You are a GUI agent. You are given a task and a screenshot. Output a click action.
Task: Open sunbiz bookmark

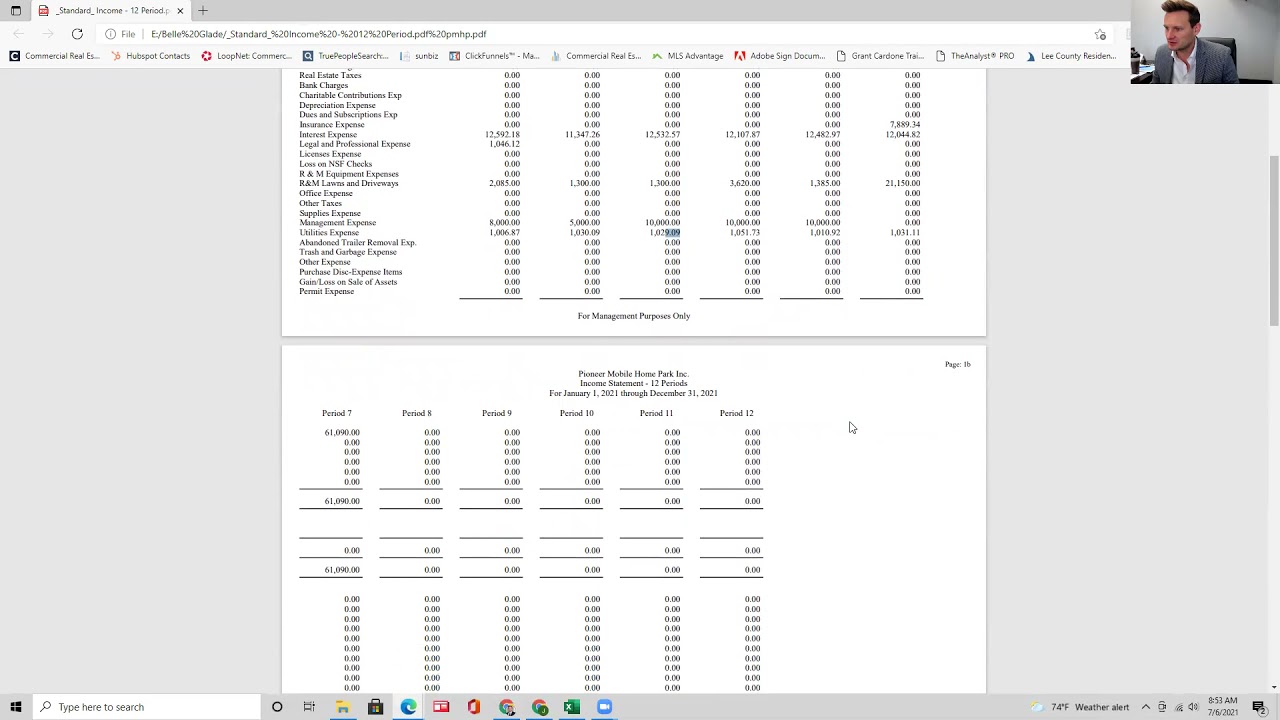[419, 56]
